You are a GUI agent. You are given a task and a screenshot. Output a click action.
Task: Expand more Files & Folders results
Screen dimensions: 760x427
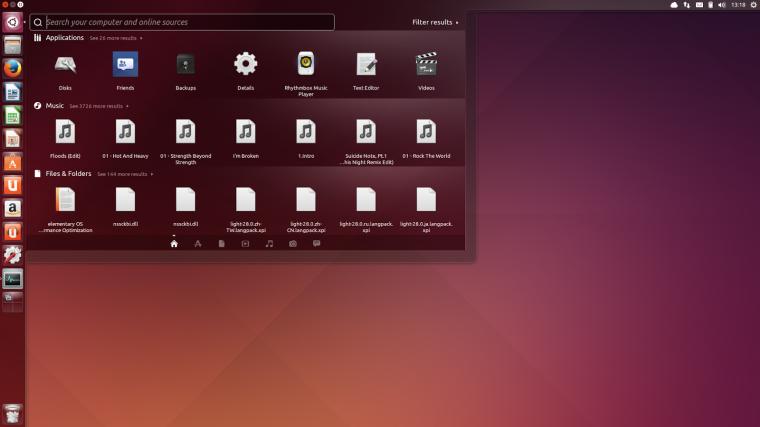coord(125,174)
